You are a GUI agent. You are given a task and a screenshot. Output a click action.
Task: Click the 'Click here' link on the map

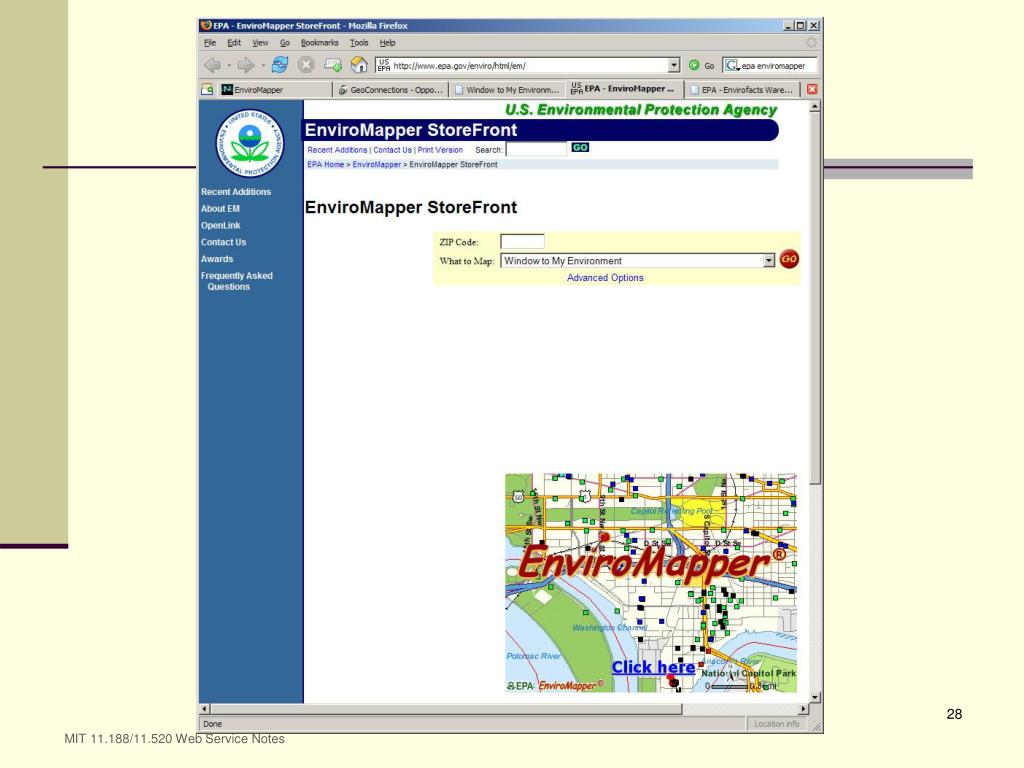653,667
